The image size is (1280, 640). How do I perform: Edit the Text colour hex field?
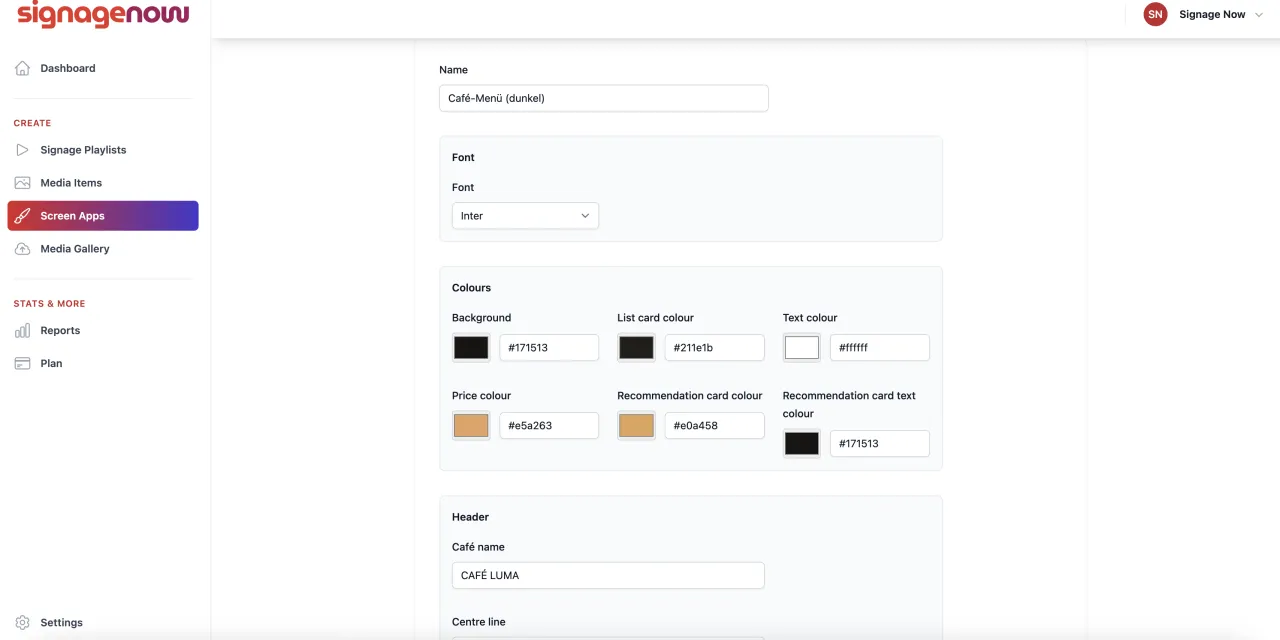pyautogui.click(x=880, y=347)
